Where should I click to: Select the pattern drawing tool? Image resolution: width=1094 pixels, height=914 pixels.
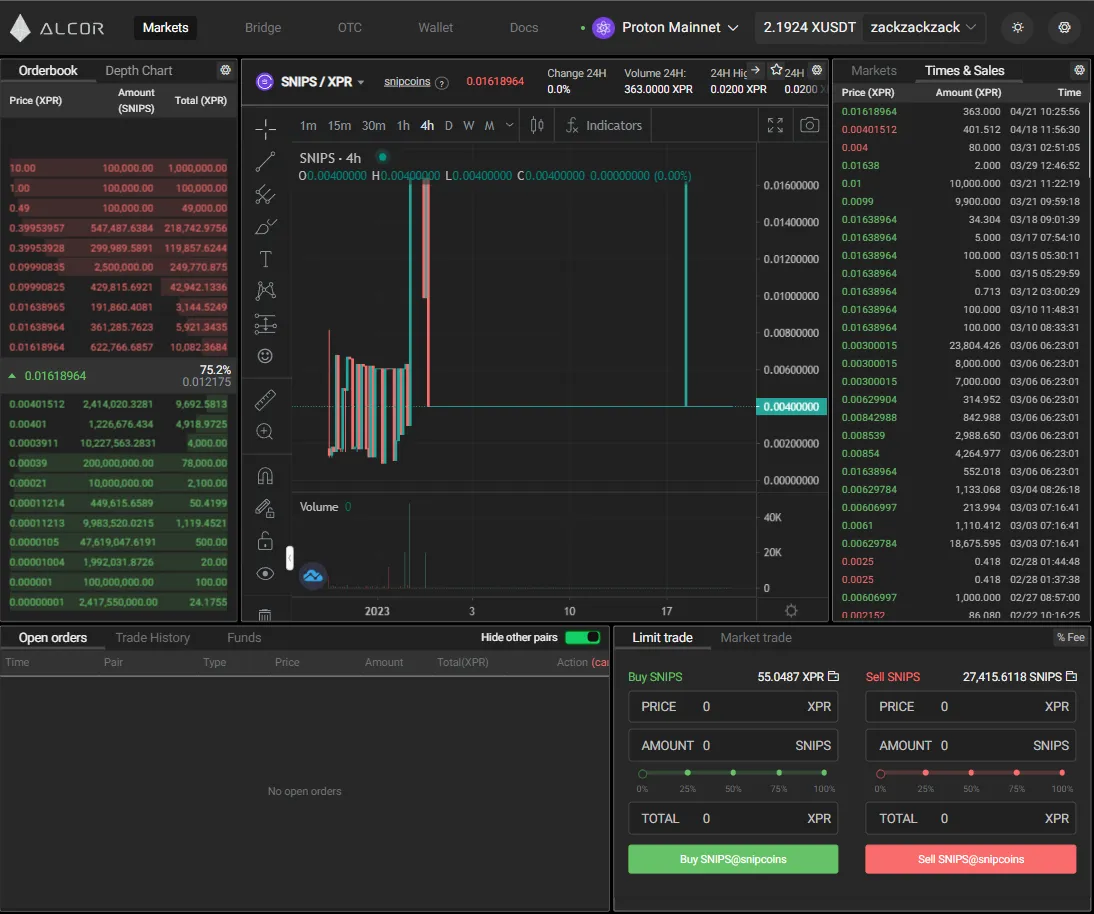[x=265, y=291]
